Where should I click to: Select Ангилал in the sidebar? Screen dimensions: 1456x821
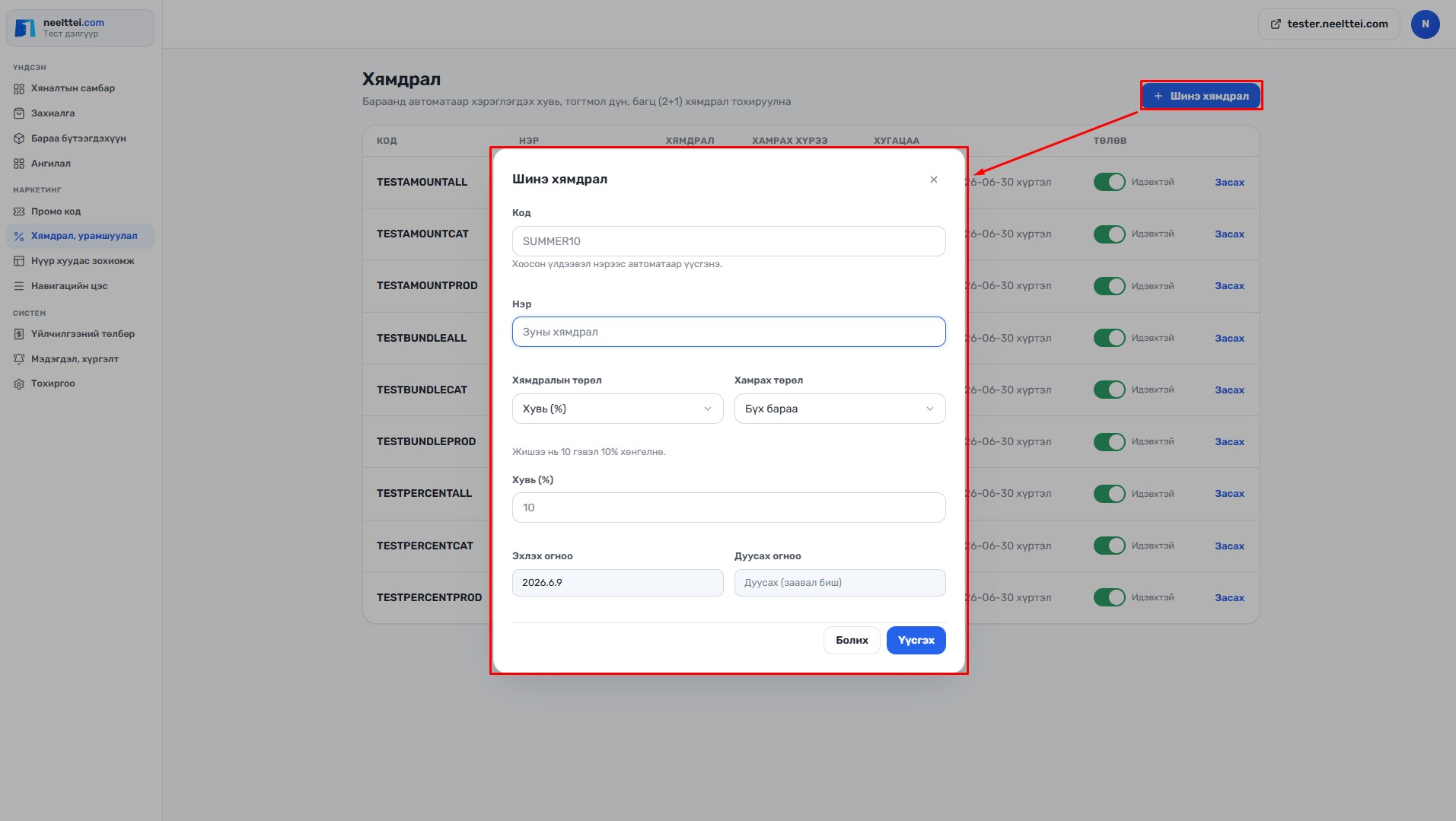(80, 164)
